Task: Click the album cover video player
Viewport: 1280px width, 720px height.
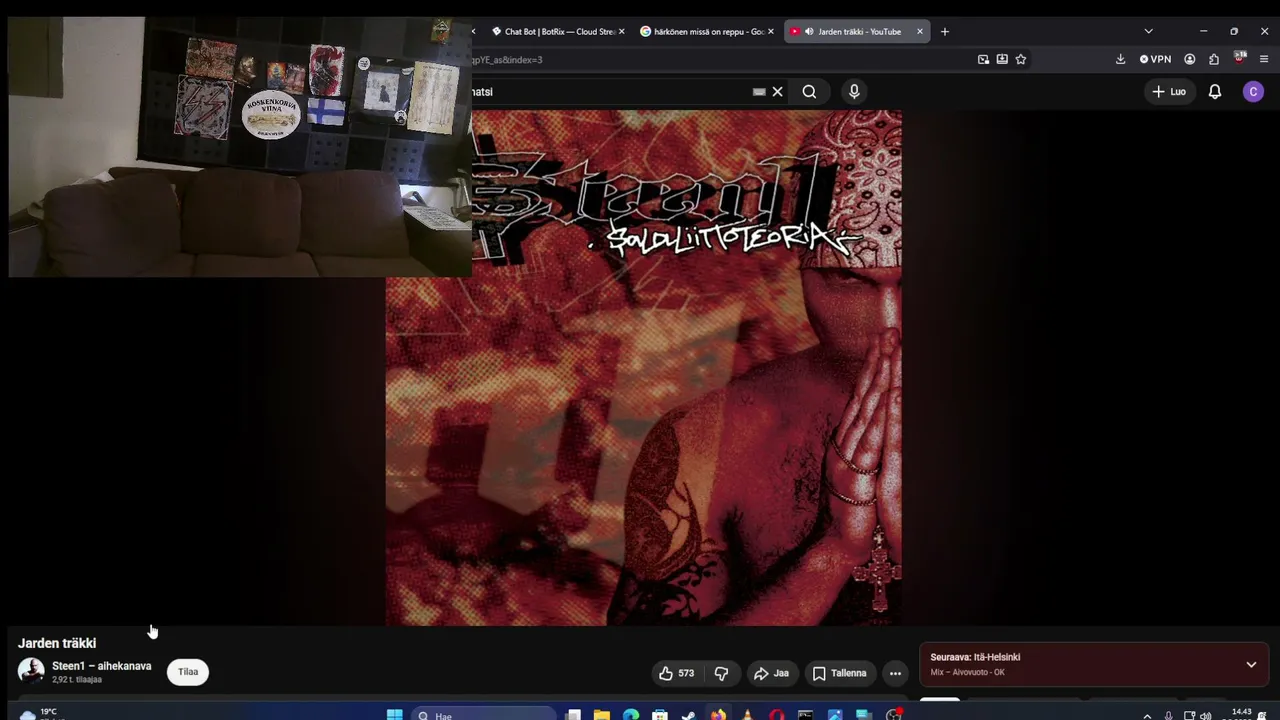Action: (x=644, y=368)
